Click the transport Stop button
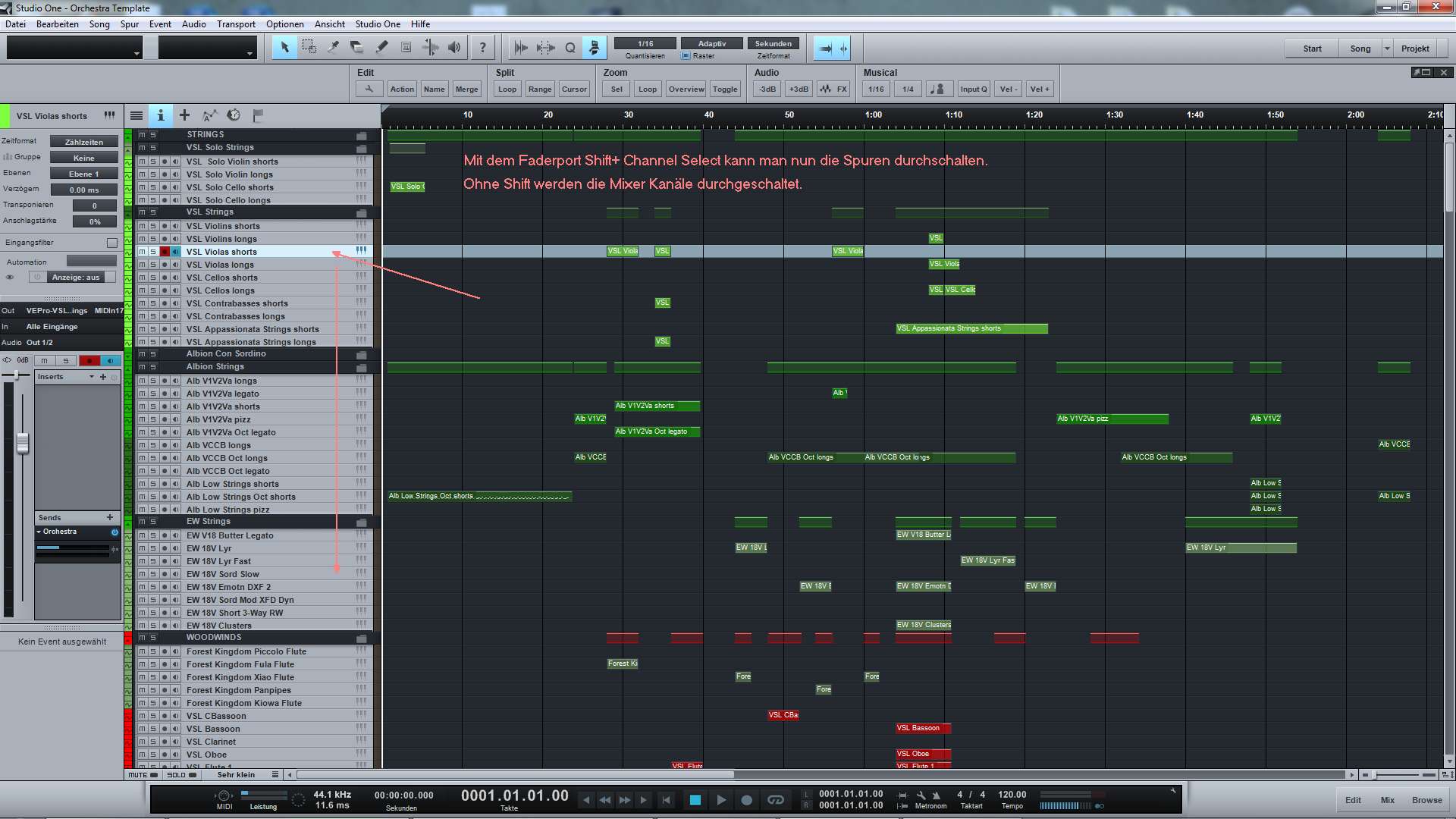The width and height of the screenshot is (1456, 819). tap(695, 799)
